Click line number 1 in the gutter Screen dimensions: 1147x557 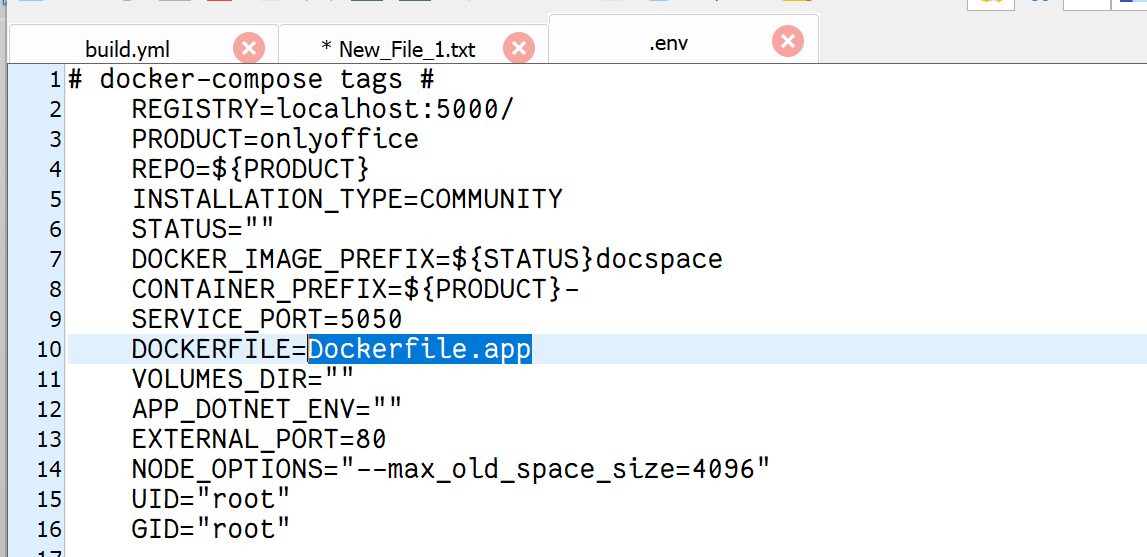click(x=55, y=79)
